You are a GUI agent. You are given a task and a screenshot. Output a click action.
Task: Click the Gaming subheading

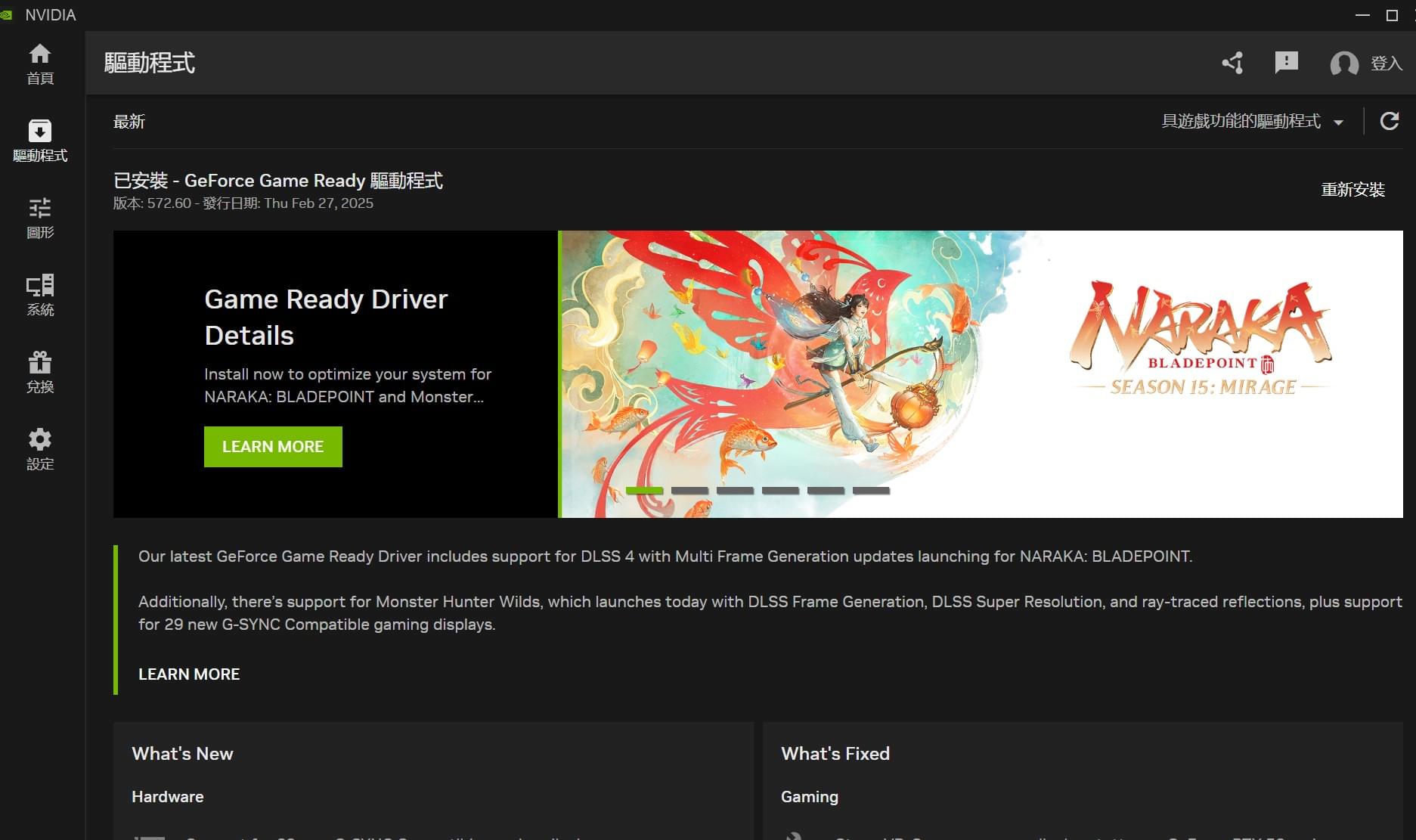810,797
